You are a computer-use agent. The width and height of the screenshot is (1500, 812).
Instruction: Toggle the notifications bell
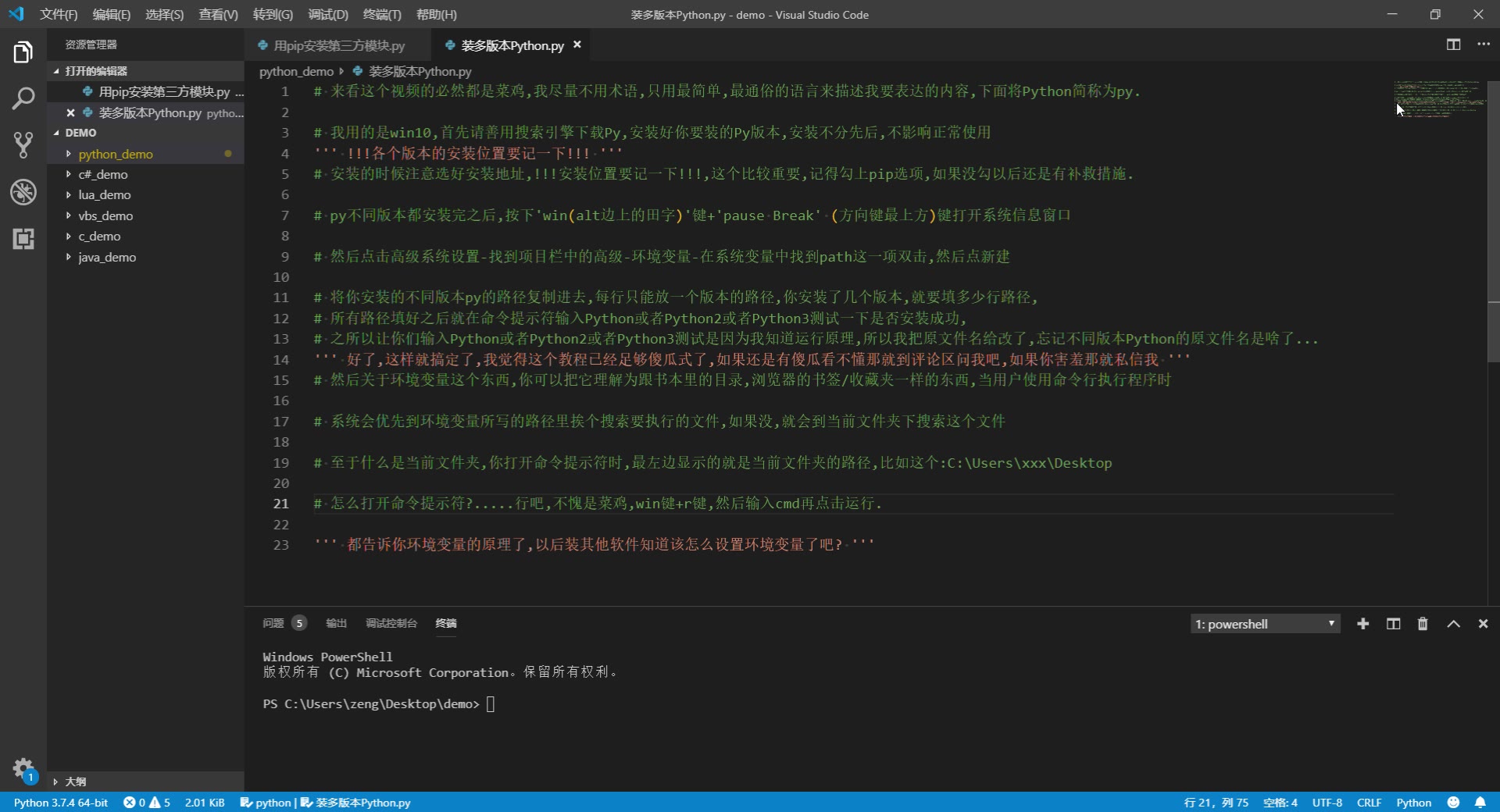click(x=1480, y=803)
